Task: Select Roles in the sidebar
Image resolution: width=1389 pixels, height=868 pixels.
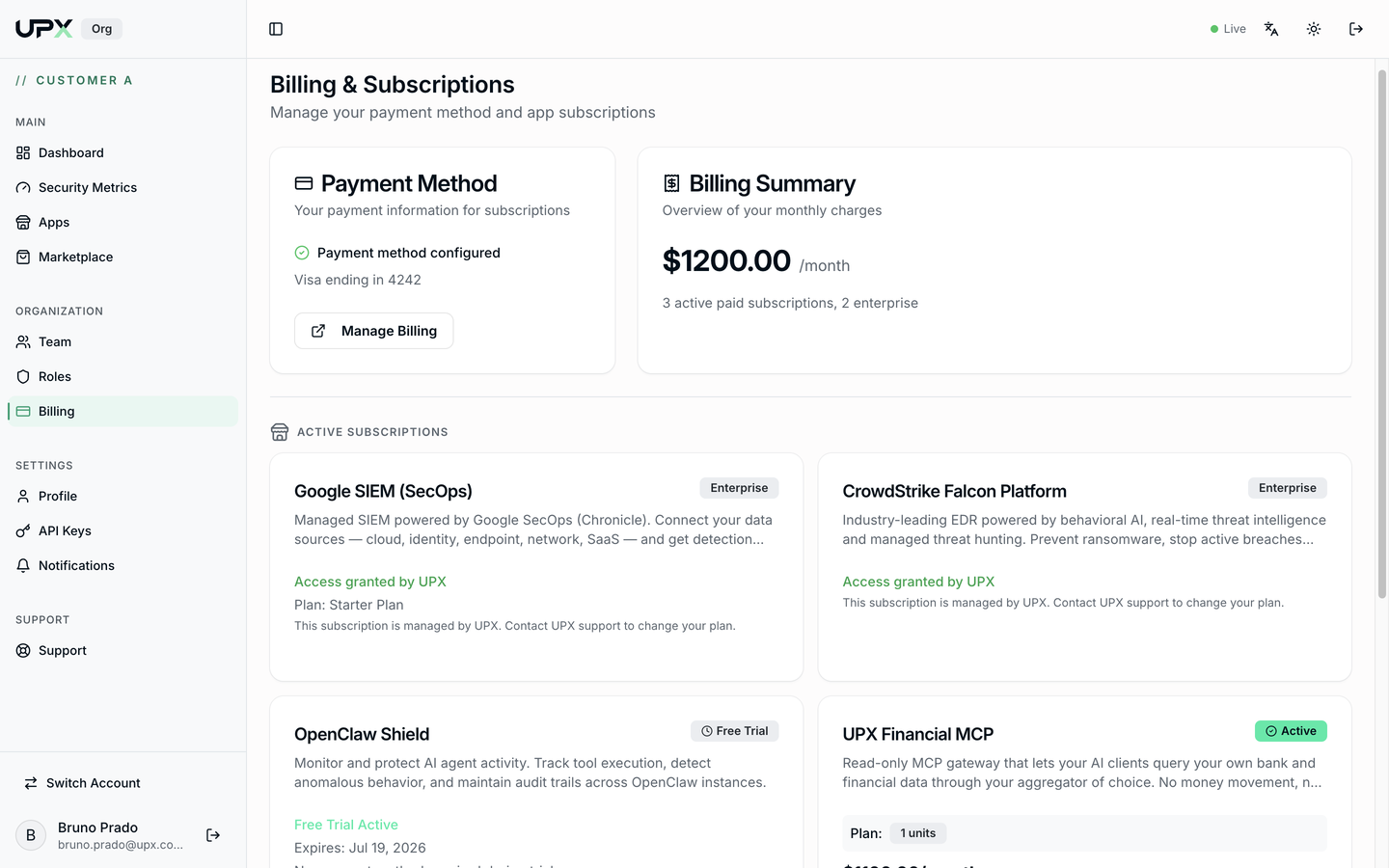Action: (x=123, y=376)
